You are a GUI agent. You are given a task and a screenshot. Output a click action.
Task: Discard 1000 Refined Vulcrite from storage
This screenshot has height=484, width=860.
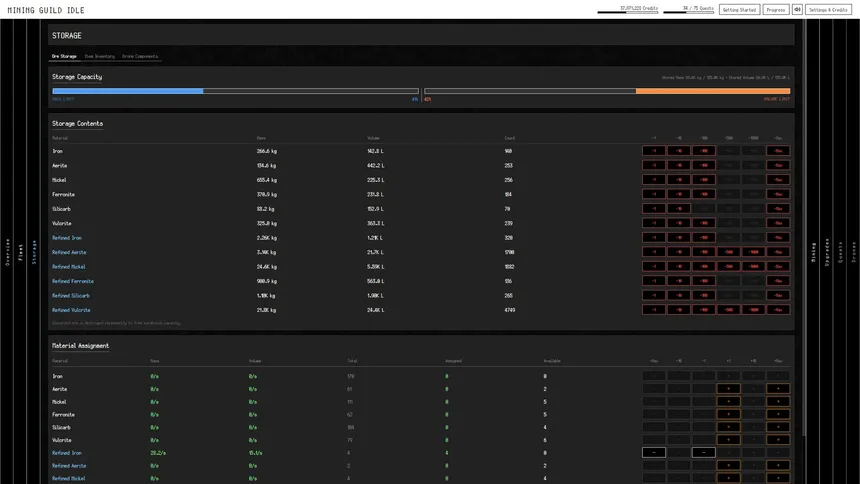[x=754, y=310]
